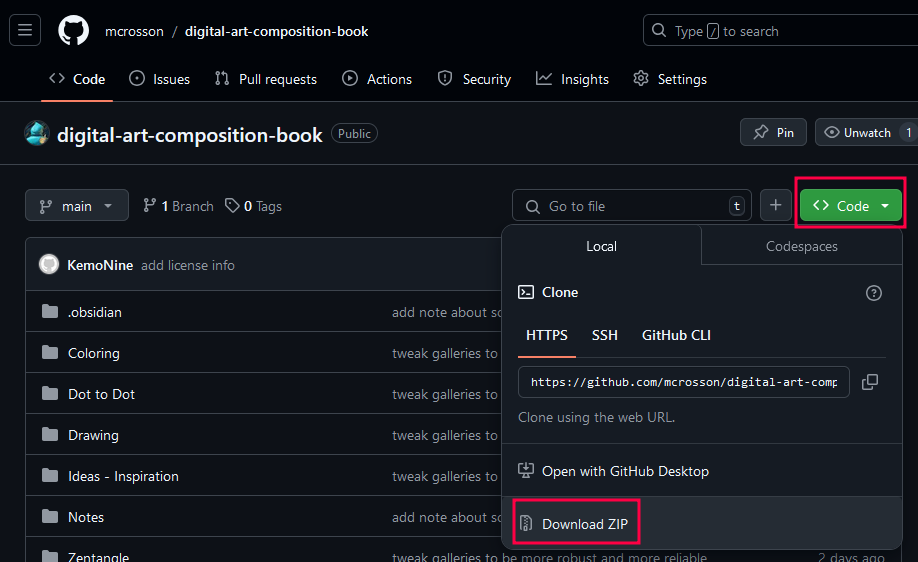Open the .obsidian folder

(95, 312)
